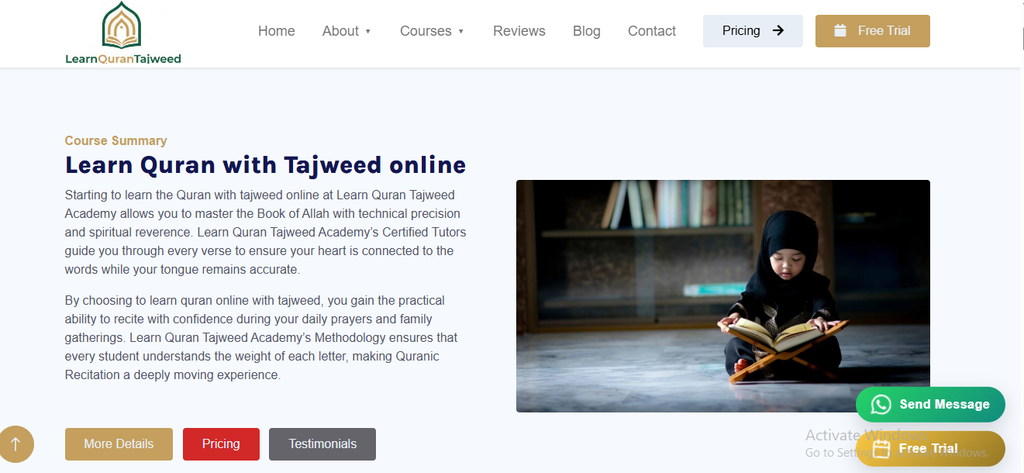
Task: Open the Blog menu item
Action: [x=586, y=31]
